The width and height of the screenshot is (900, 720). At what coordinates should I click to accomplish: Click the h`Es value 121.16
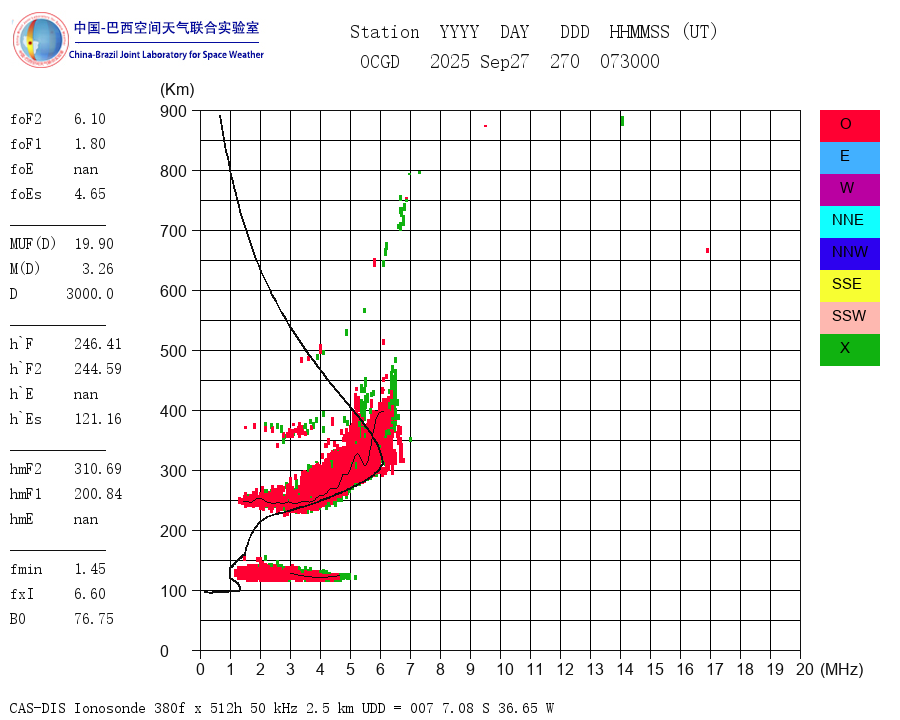[x=98, y=419]
